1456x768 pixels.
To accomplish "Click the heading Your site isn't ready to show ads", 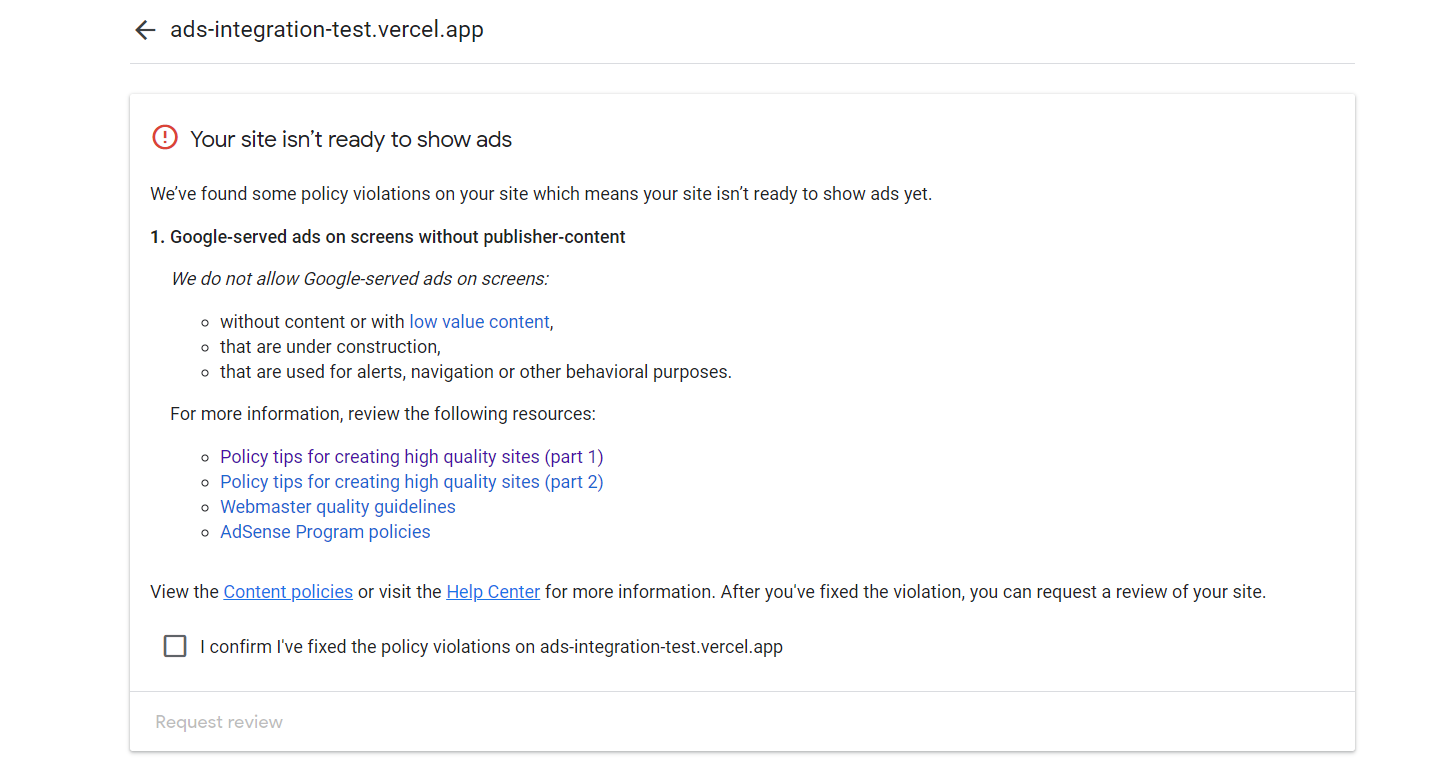I will [351, 139].
